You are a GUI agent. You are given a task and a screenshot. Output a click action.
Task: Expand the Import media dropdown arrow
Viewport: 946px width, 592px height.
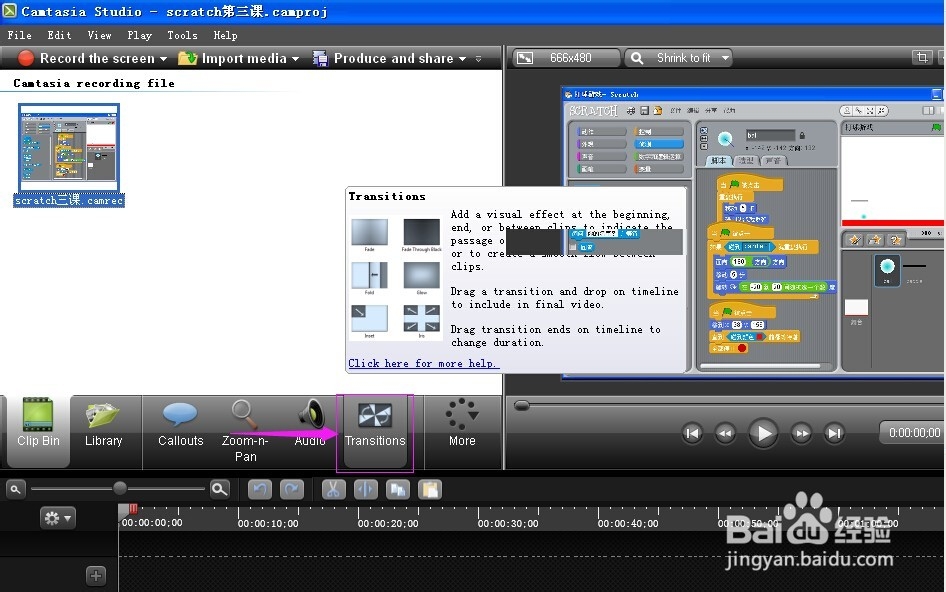(296, 59)
